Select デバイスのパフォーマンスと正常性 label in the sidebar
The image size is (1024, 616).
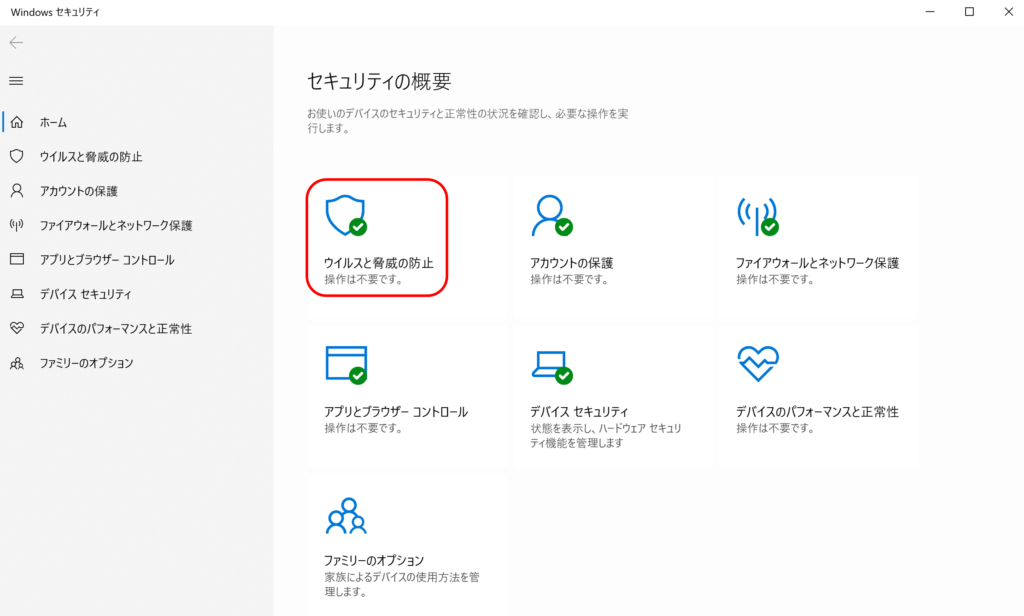pos(116,329)
